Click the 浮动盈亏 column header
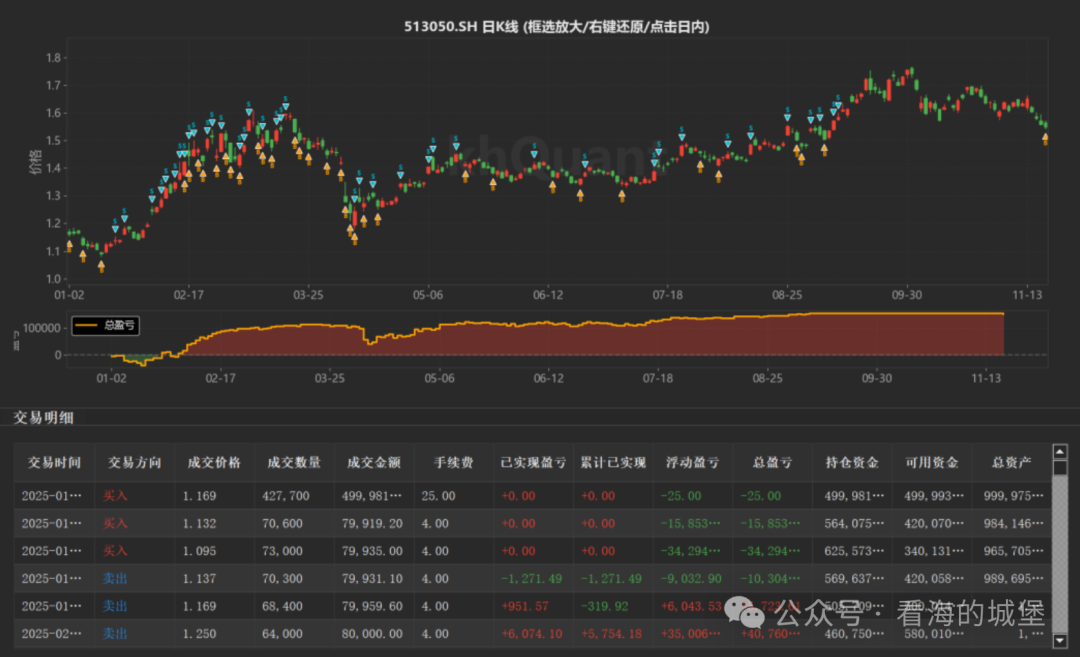Screen dimensions: 1080x657 pos(692,463)
